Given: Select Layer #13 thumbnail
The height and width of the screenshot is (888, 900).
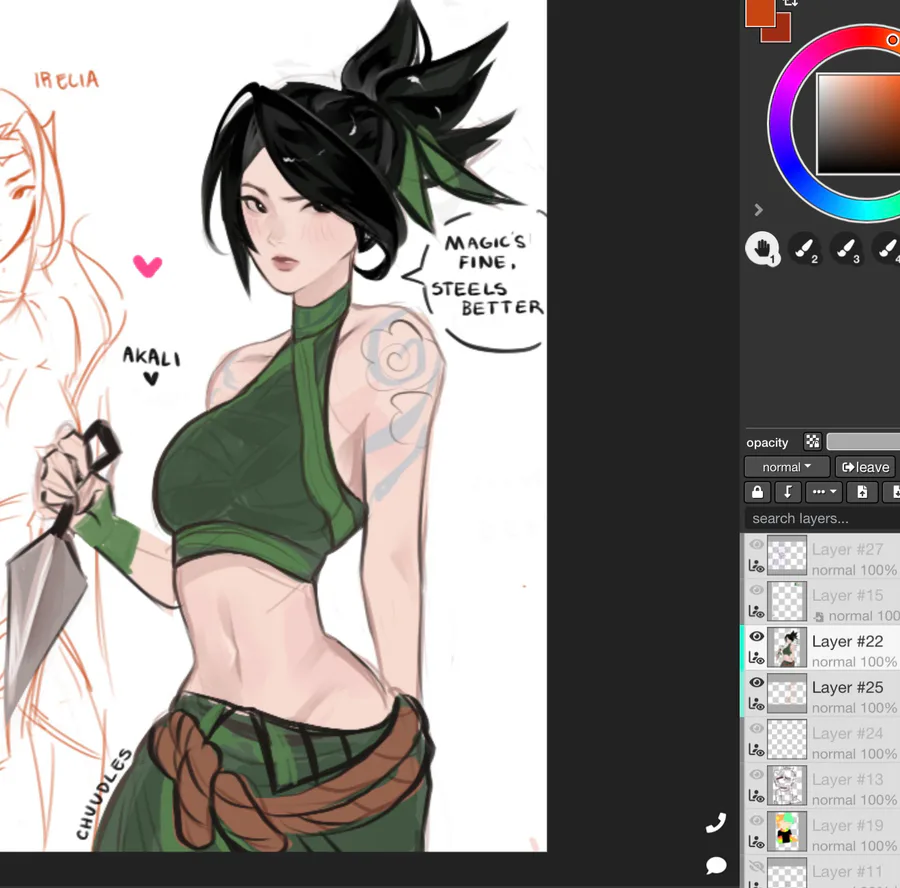Looking at the screenshot, I should pyautogui.click(x=787, y=785).
